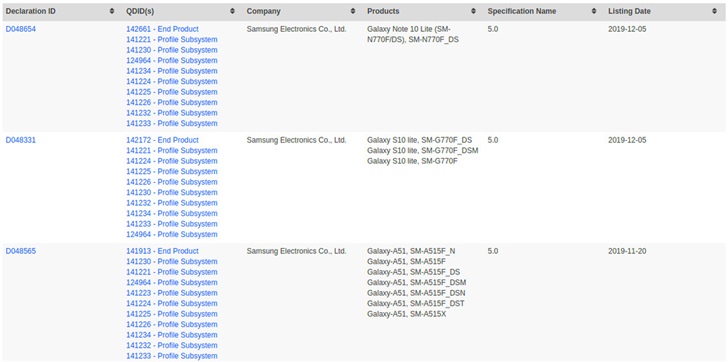Select specification 5.0 in the D048565 row
728x362 pixels.
pos(493,251)
